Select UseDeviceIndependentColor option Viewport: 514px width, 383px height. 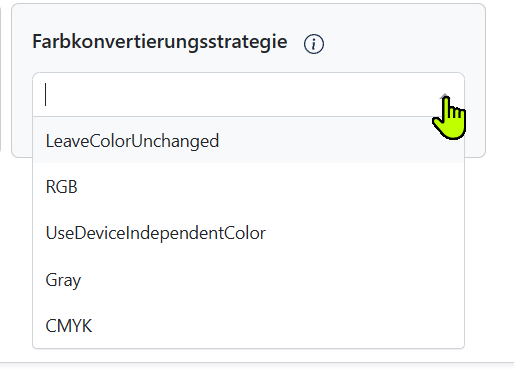pos(248,233)
